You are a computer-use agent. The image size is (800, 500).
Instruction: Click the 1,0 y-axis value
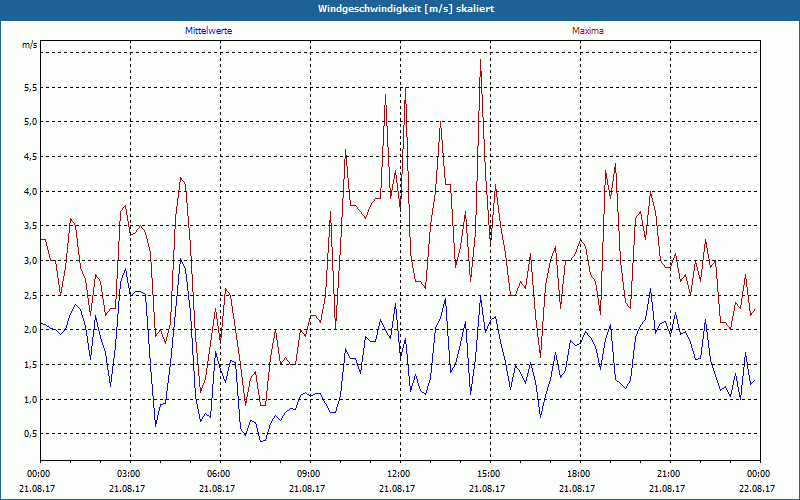click(x=31, y=399)
